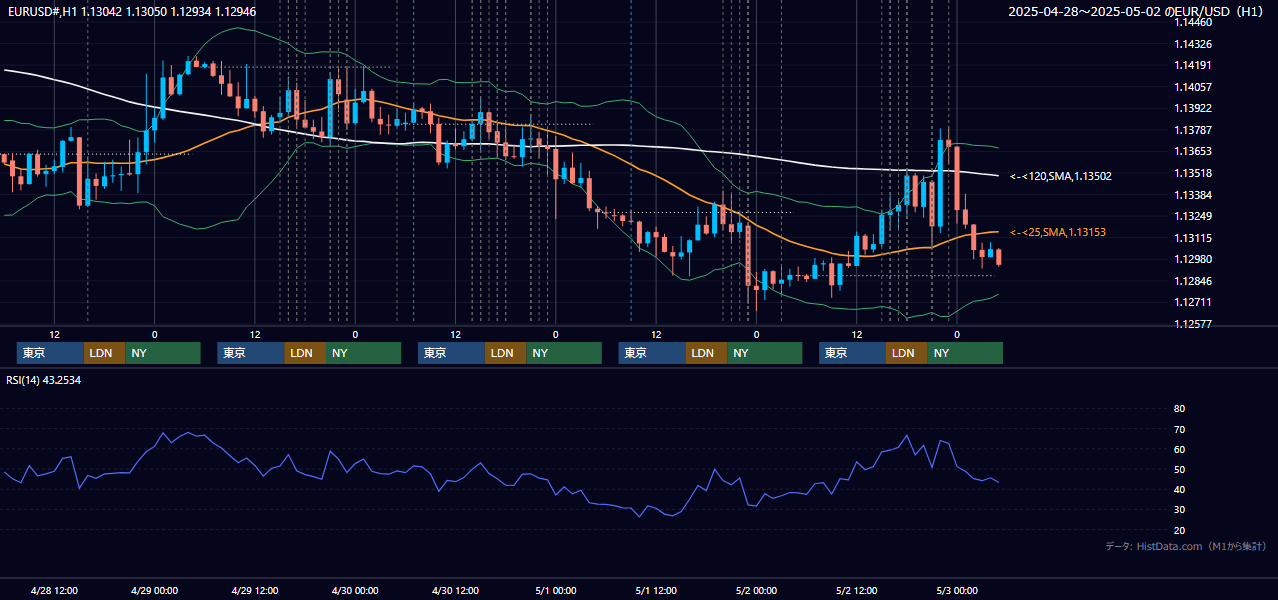1278x600 pixels.
Task: Select price axis value 1.13922
Action: pos(1193,108)
